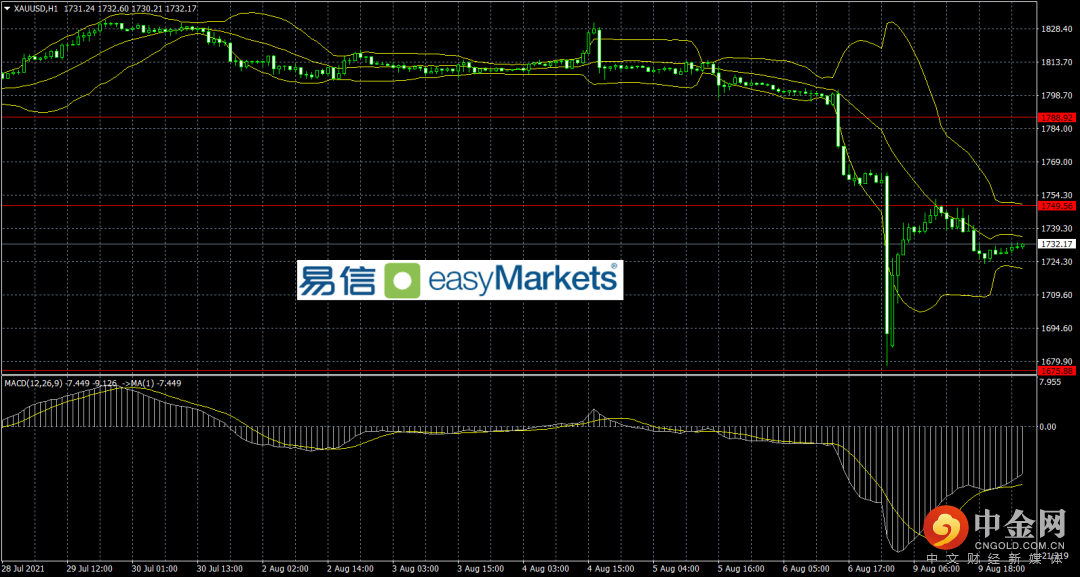Click the 5 Aug 16:00 time label
The width and height of the screenshot is (1080, 577).
tap(743, 570)
